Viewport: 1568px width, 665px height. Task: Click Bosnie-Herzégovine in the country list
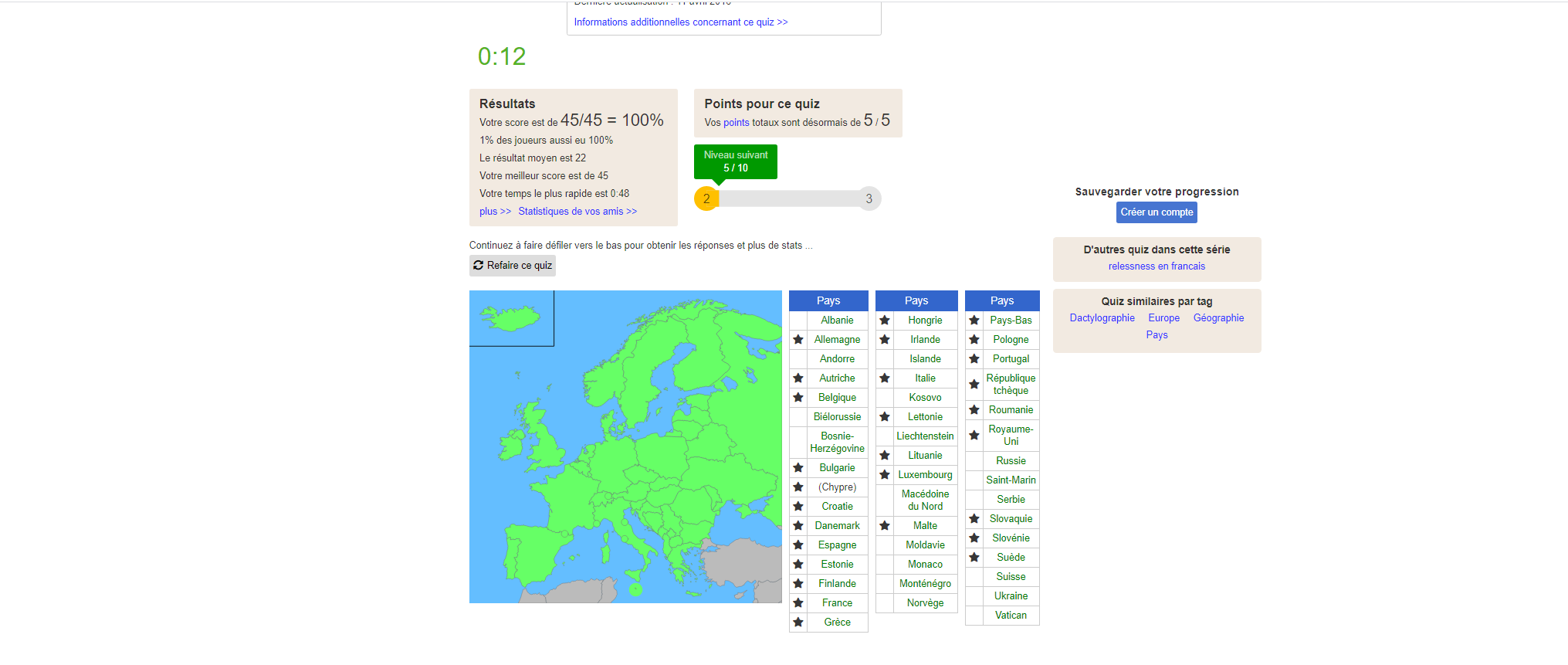tap(837, 443)
